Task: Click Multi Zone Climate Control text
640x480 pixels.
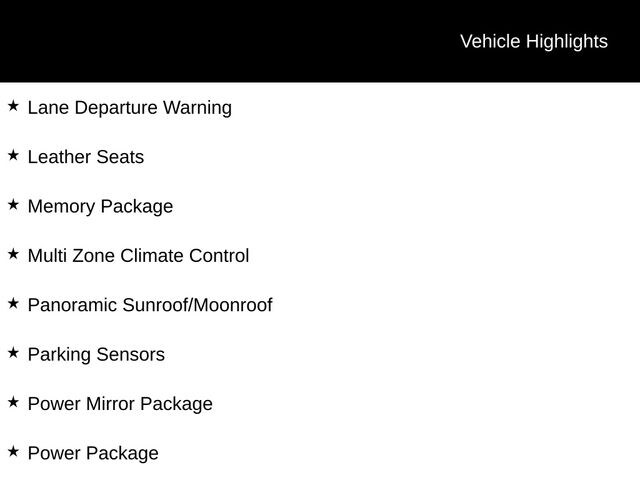Action: click(138, 256)
